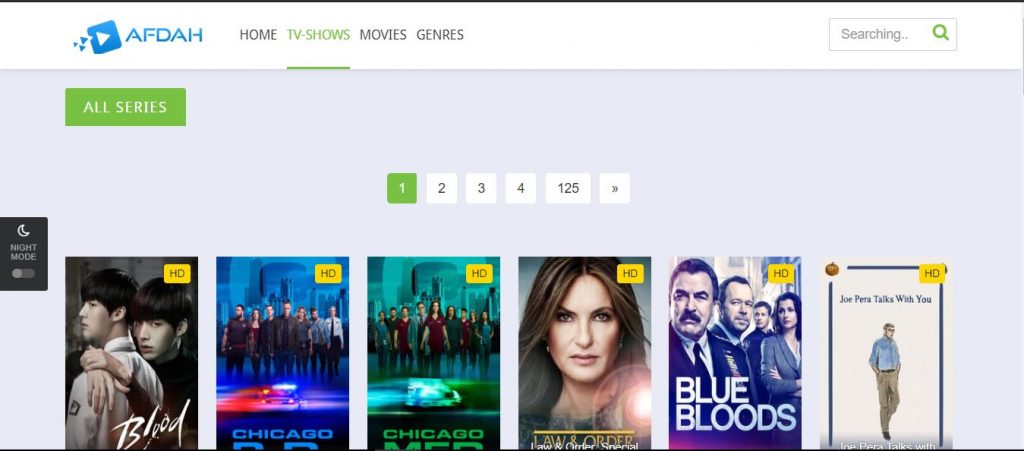The image size is (1024, 451).
Task: Open the Movies menu item
Action: 383,35
